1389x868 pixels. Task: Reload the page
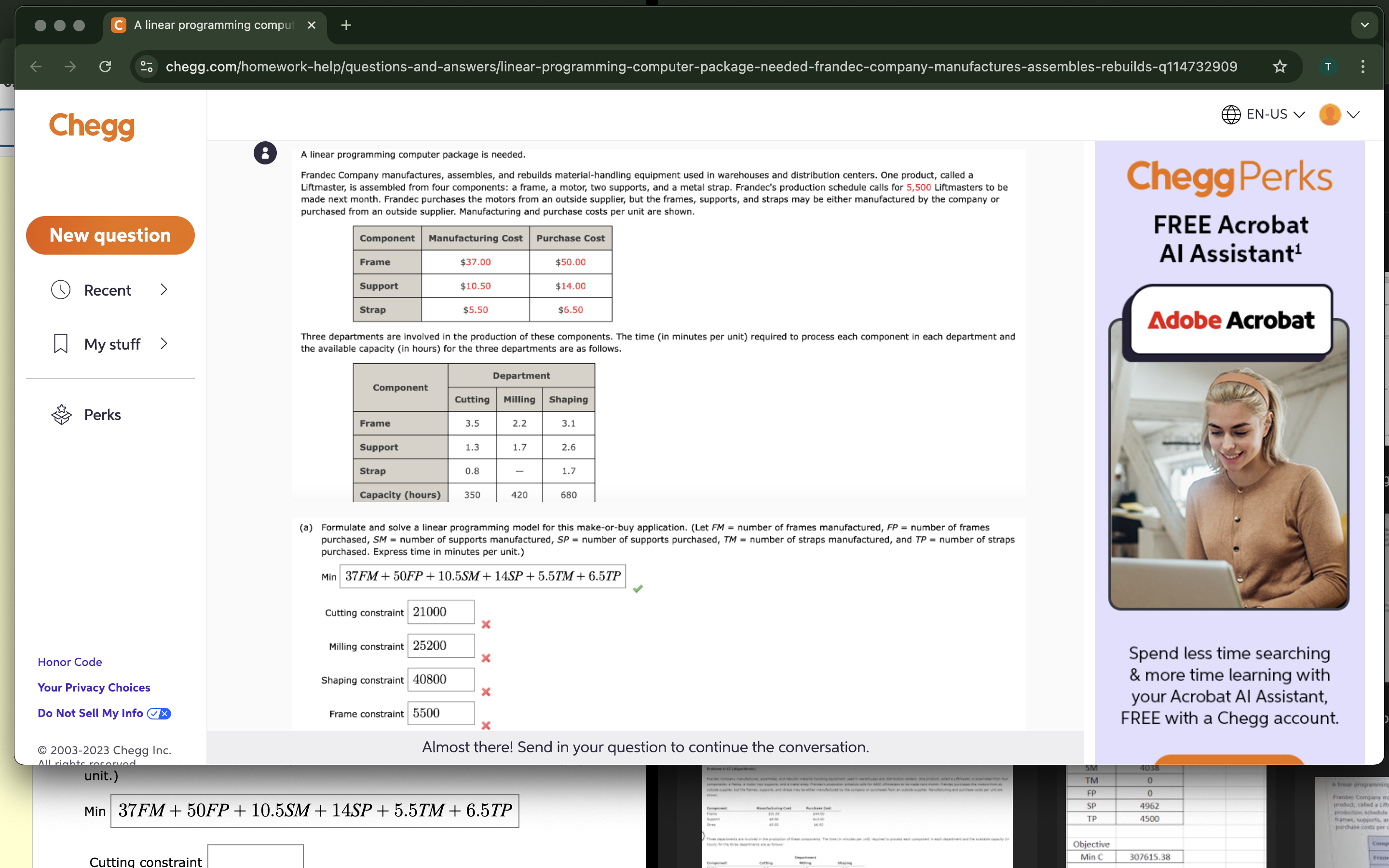click(105, 66)
